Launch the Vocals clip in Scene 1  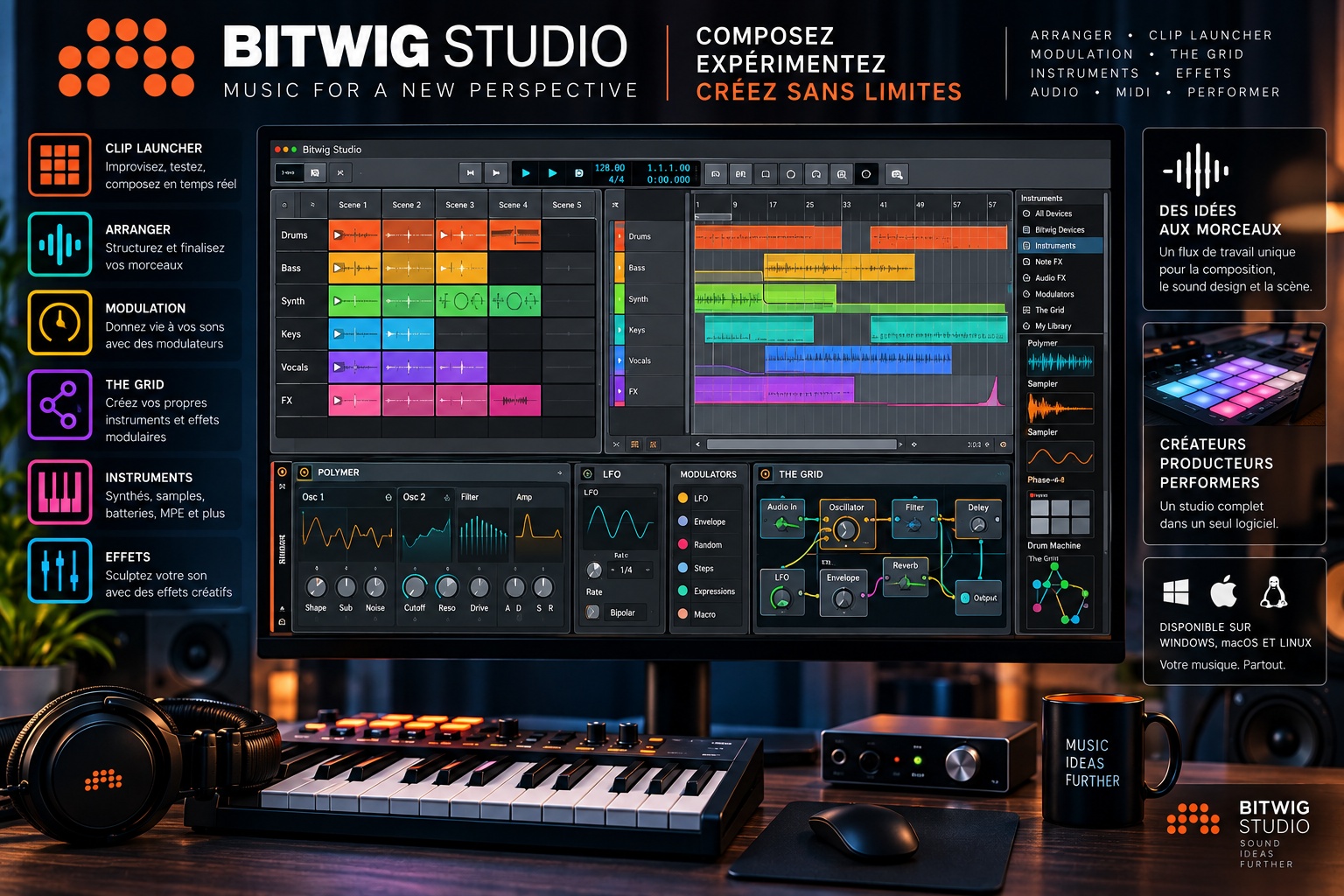[354, 367]
